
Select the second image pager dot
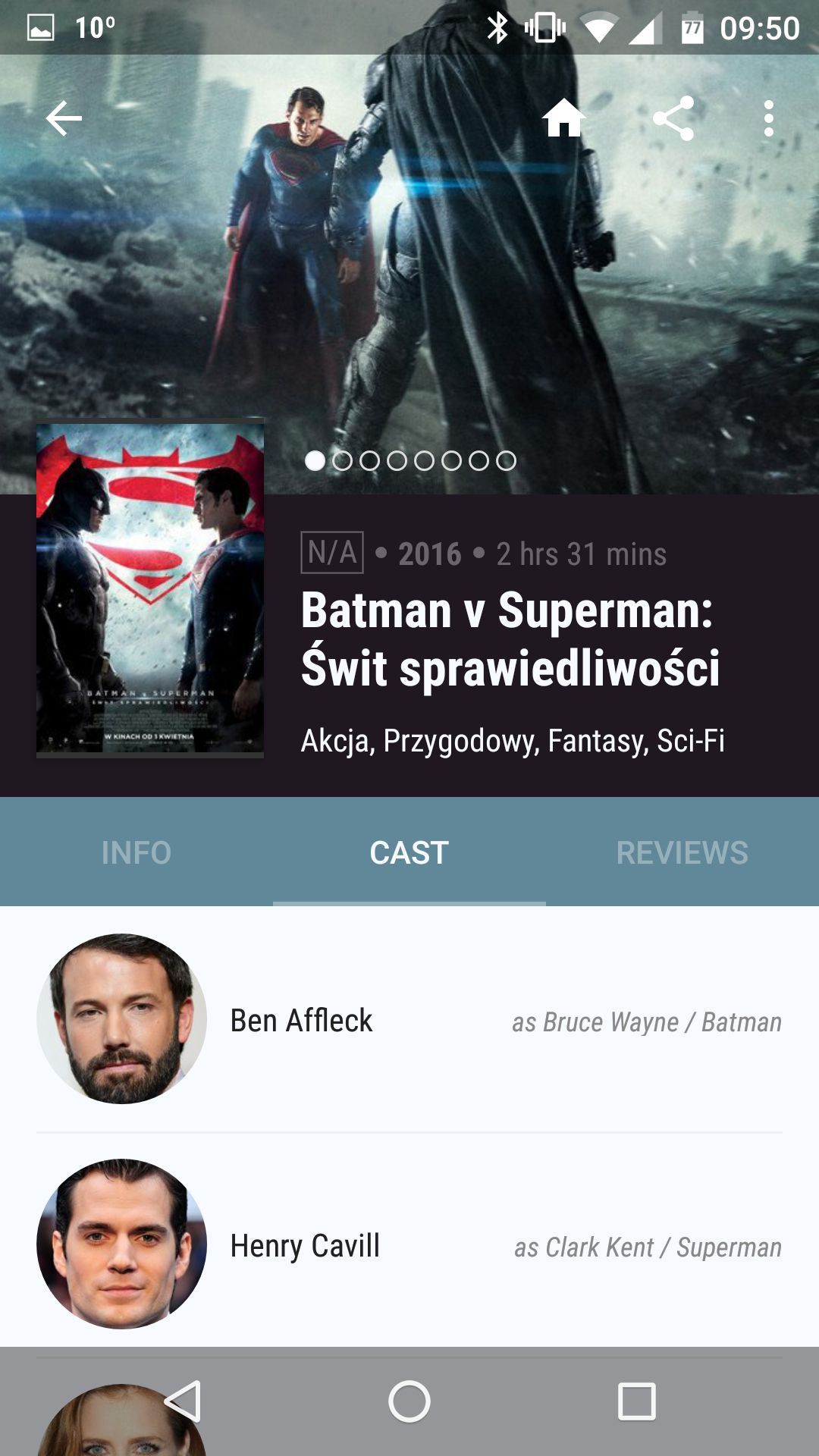pos(342,460)
